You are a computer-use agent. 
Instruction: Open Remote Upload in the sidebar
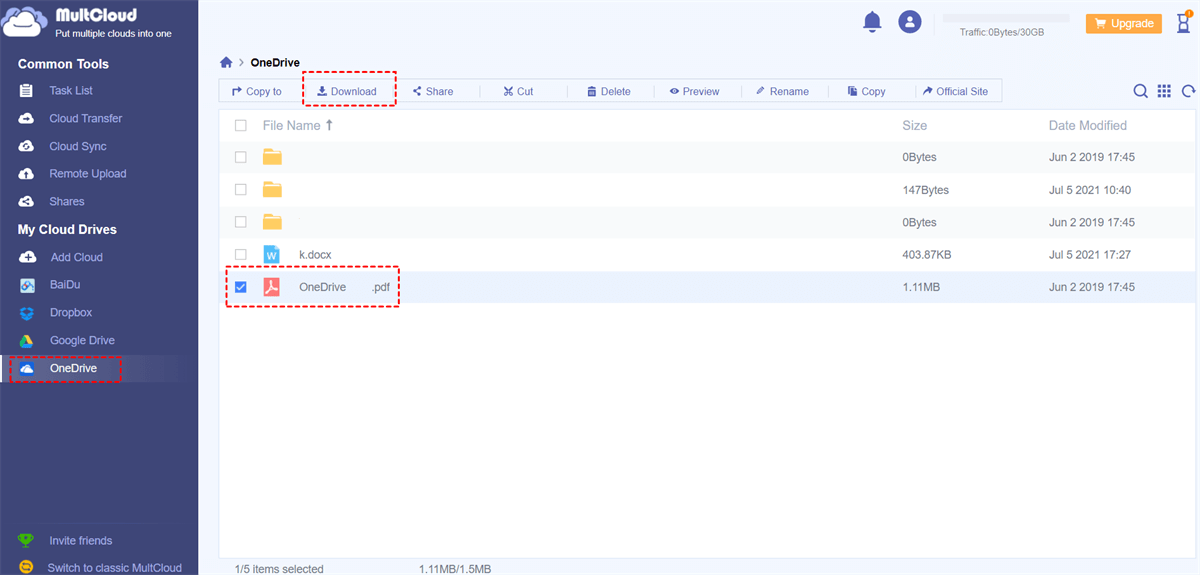coord(88,173)
